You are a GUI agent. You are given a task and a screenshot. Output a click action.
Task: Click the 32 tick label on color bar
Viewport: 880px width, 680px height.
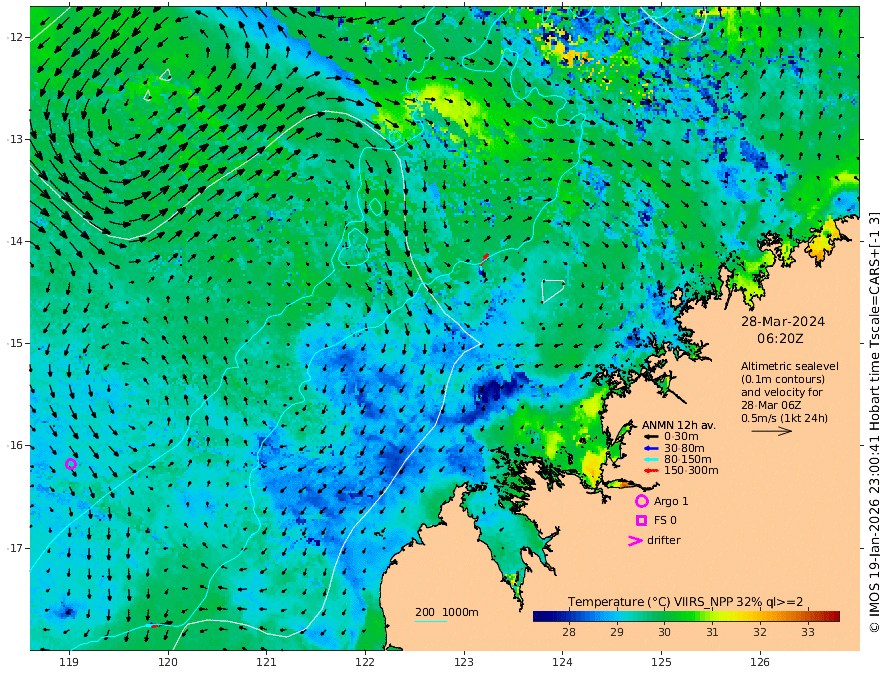tap(760, 632)
